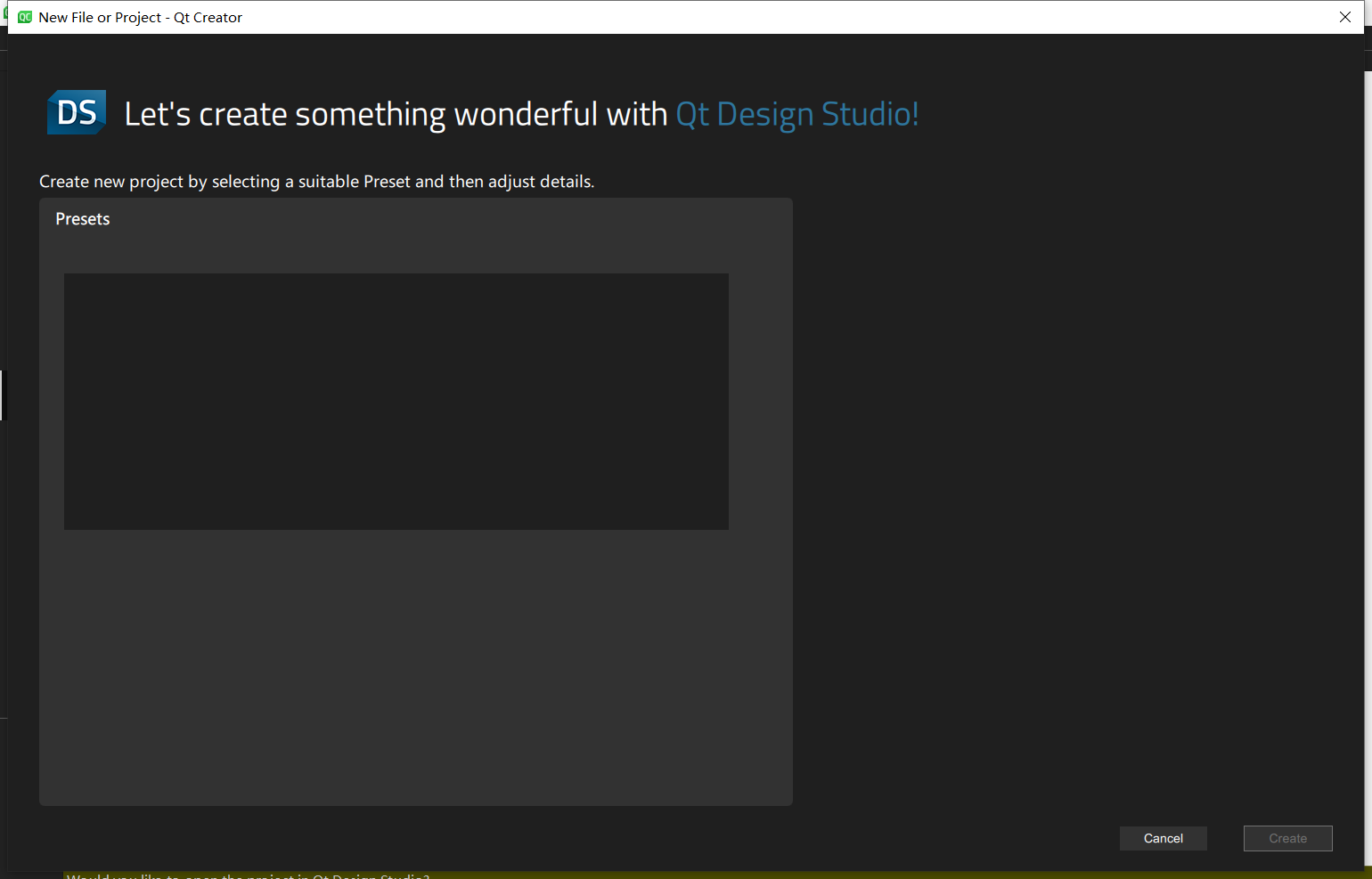Click the yellow info bar behind the dialog

click(713, 875)
